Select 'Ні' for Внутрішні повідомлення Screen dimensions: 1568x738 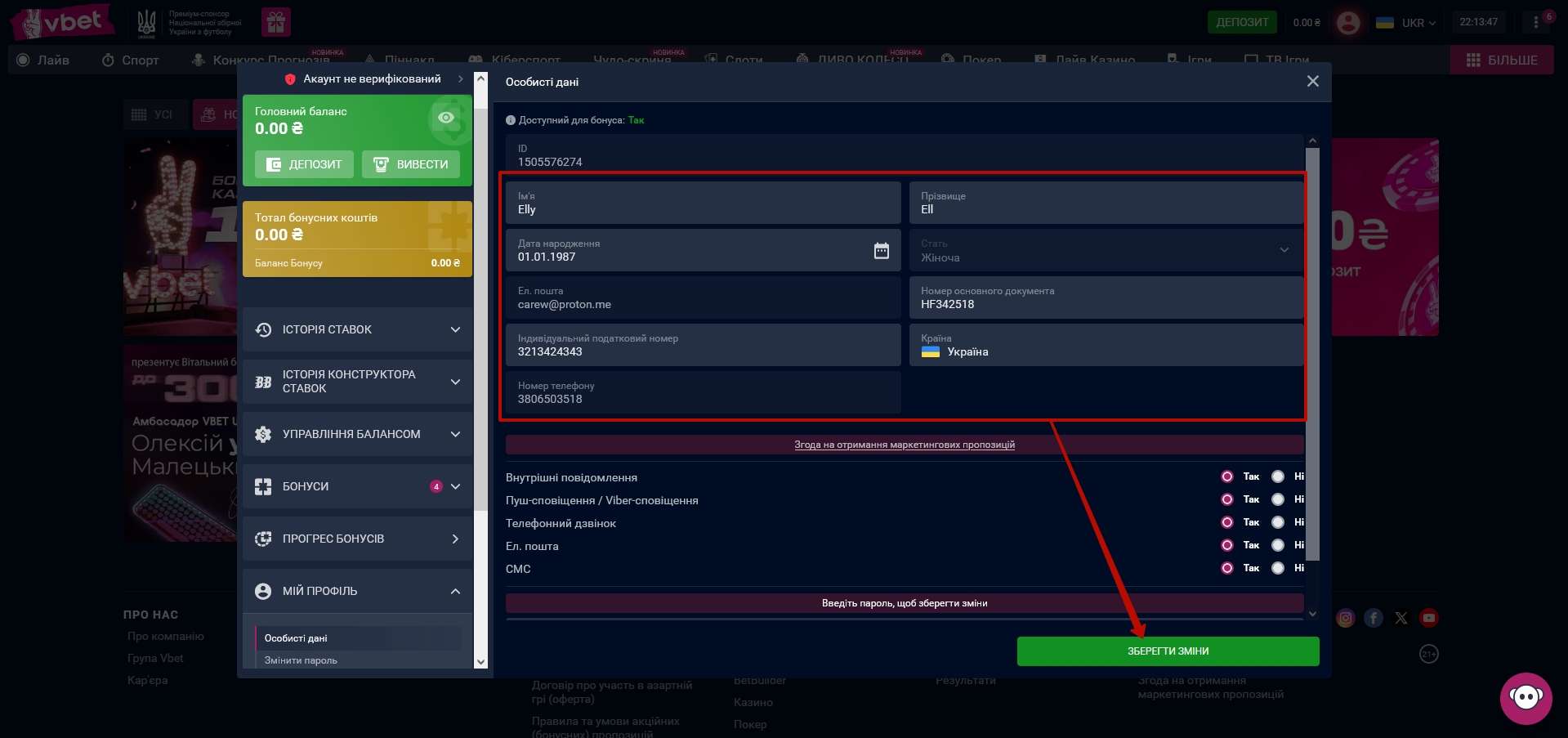coord(1278,476)
